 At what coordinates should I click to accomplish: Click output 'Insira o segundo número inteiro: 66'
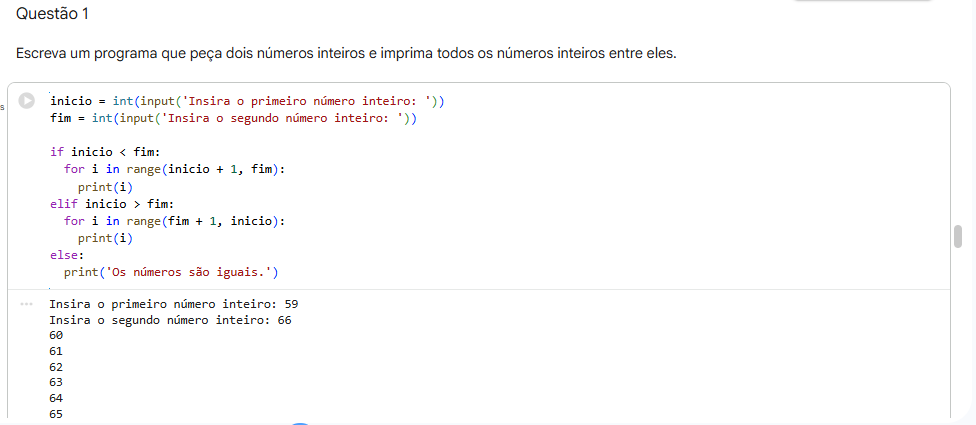click(x=170, y=320)
